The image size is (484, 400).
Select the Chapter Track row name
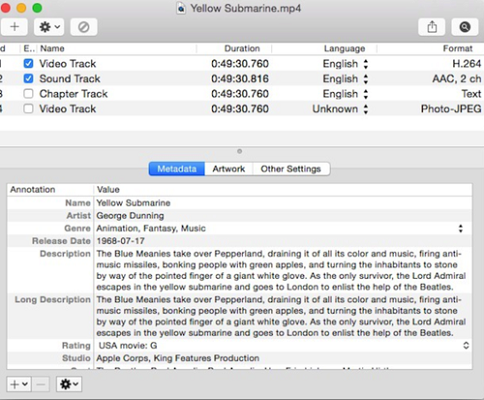[73, 94]
